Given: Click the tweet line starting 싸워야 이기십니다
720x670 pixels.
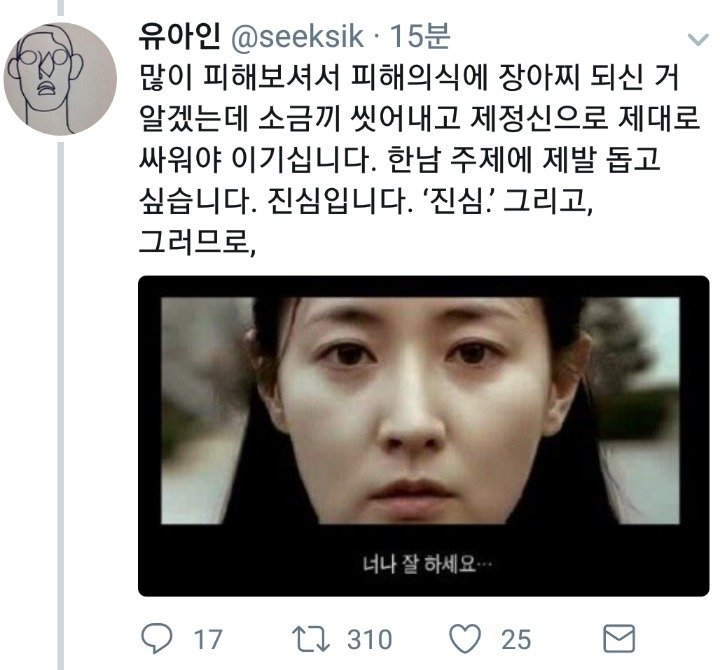Looking at the screenshot, I should pyautogui.click(x=399, y=160).
